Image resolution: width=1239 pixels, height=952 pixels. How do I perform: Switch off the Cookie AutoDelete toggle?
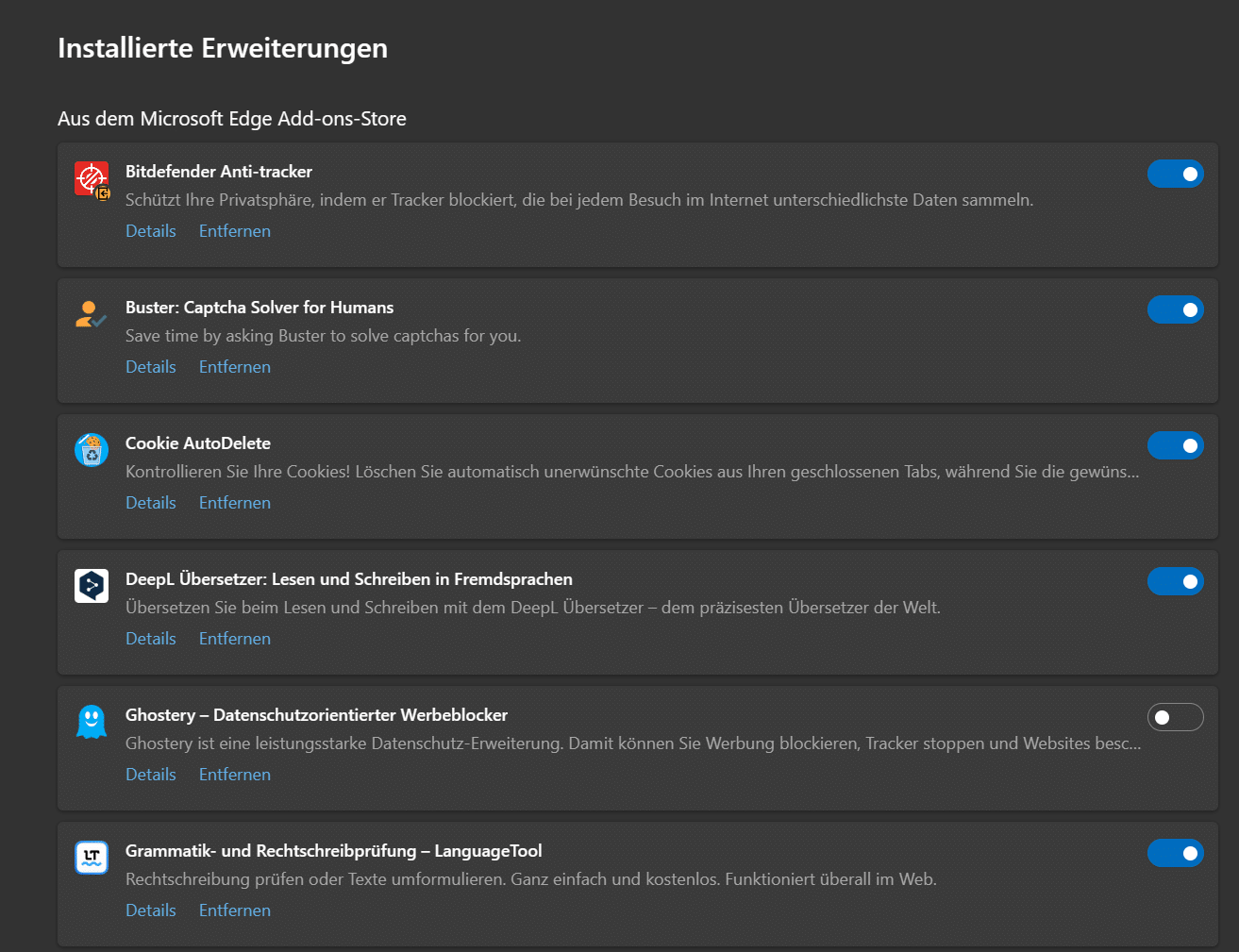click(x=1175, y=445)
